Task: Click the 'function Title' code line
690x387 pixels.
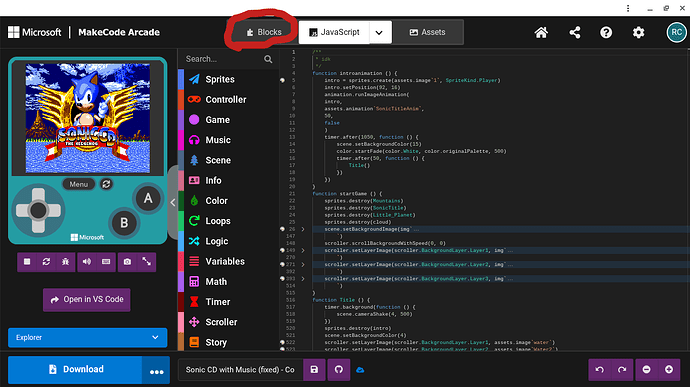Action: (341, 300)
